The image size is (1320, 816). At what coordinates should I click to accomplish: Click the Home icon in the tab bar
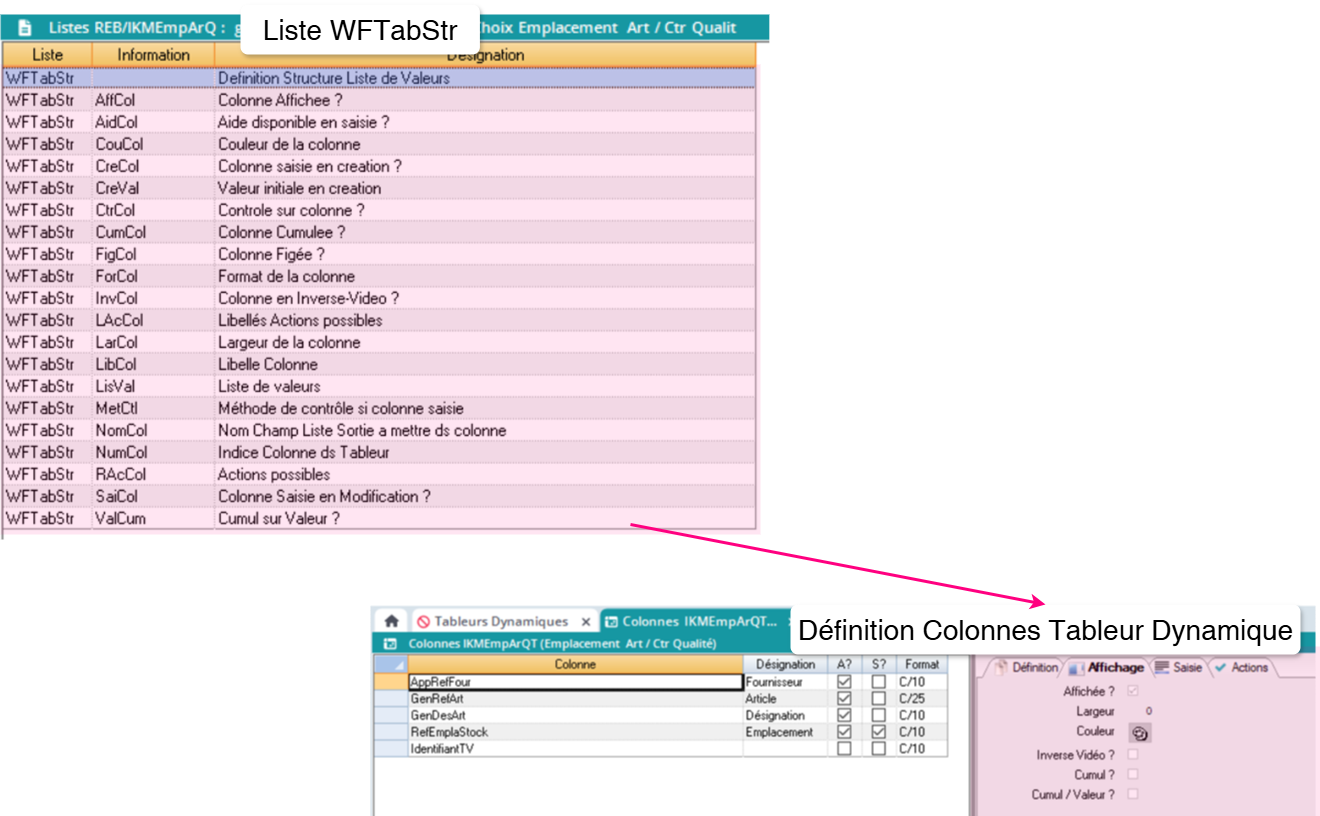393,620
